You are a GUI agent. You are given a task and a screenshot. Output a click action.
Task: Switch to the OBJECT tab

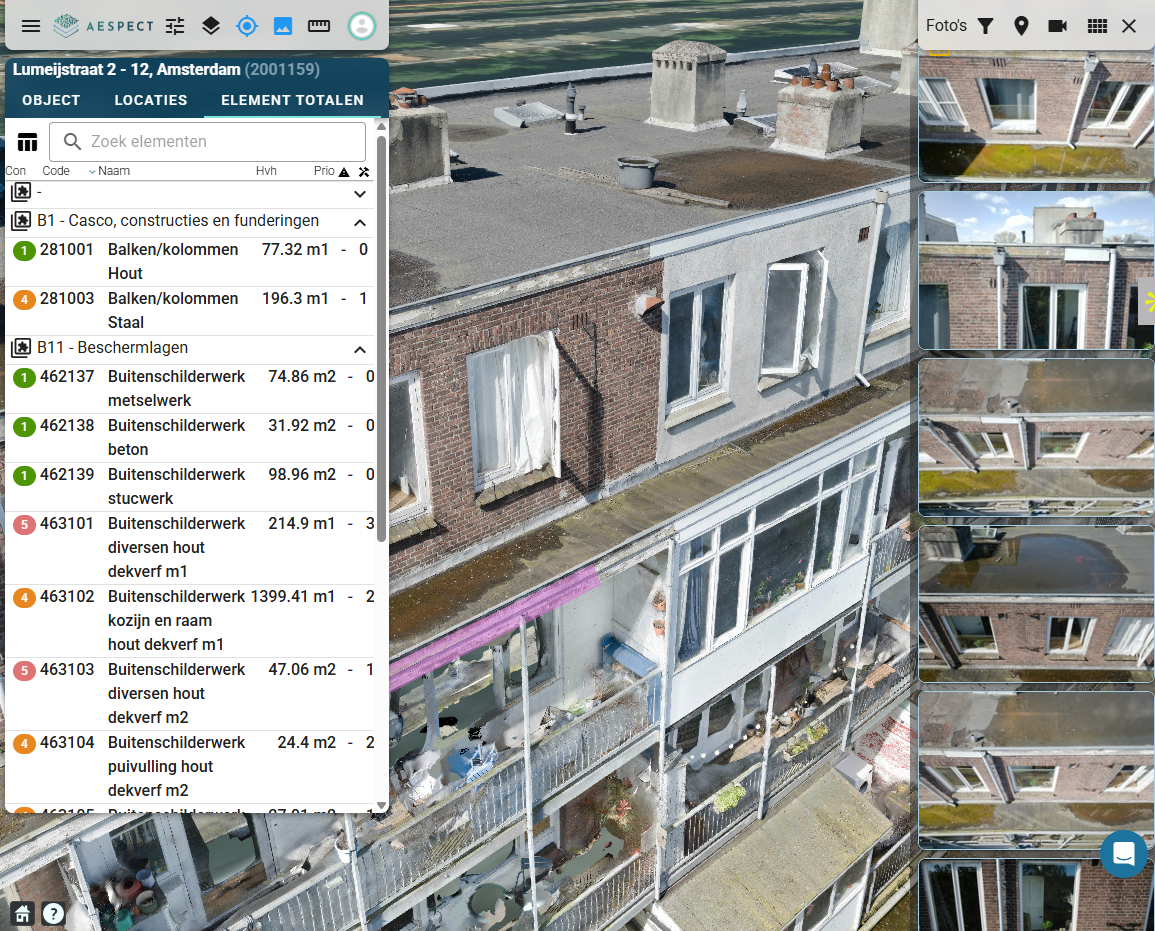tap(51, 100)
